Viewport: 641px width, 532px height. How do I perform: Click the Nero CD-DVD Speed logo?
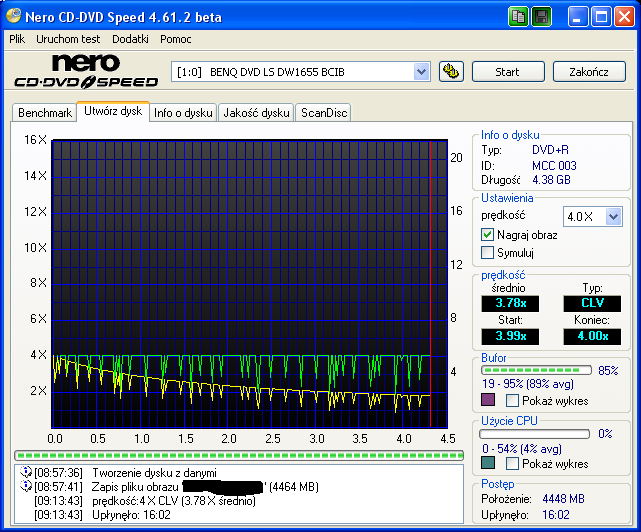tap(86, 72)
